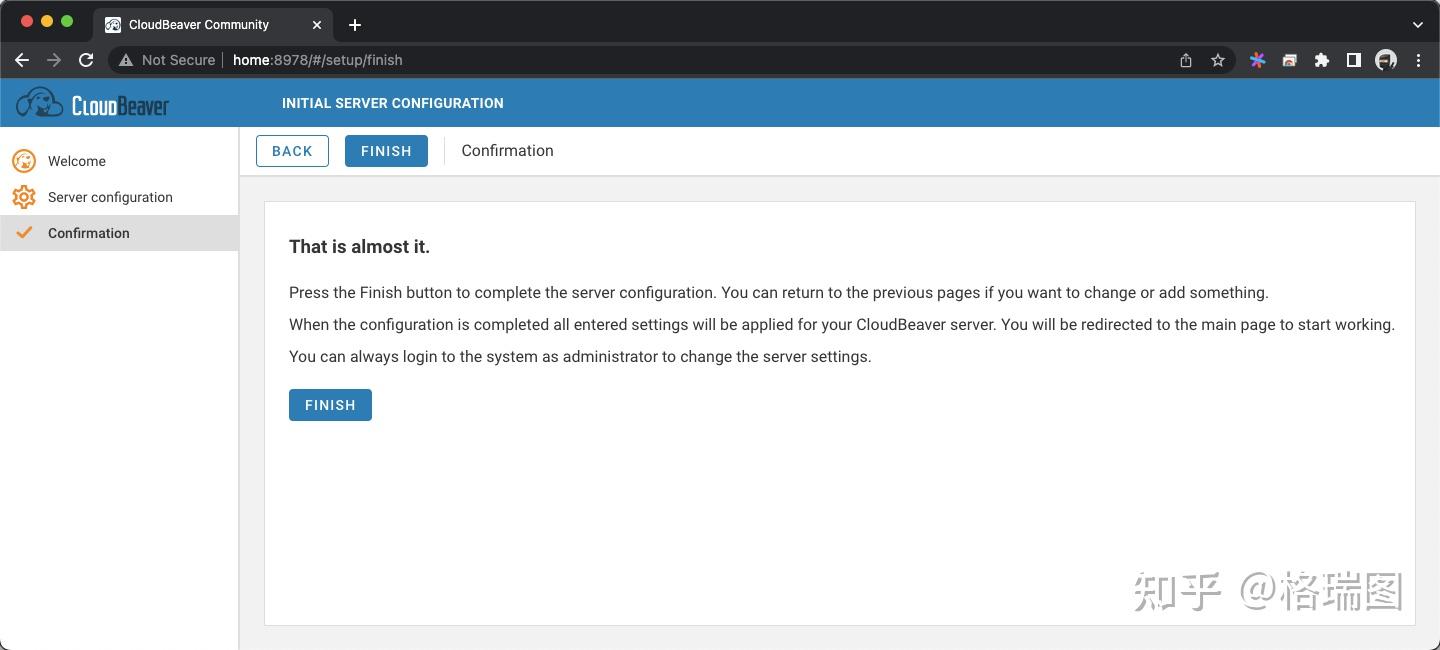Open the browser profile avatar
Screen dimensions: 1440x650
coord(1386,60)
